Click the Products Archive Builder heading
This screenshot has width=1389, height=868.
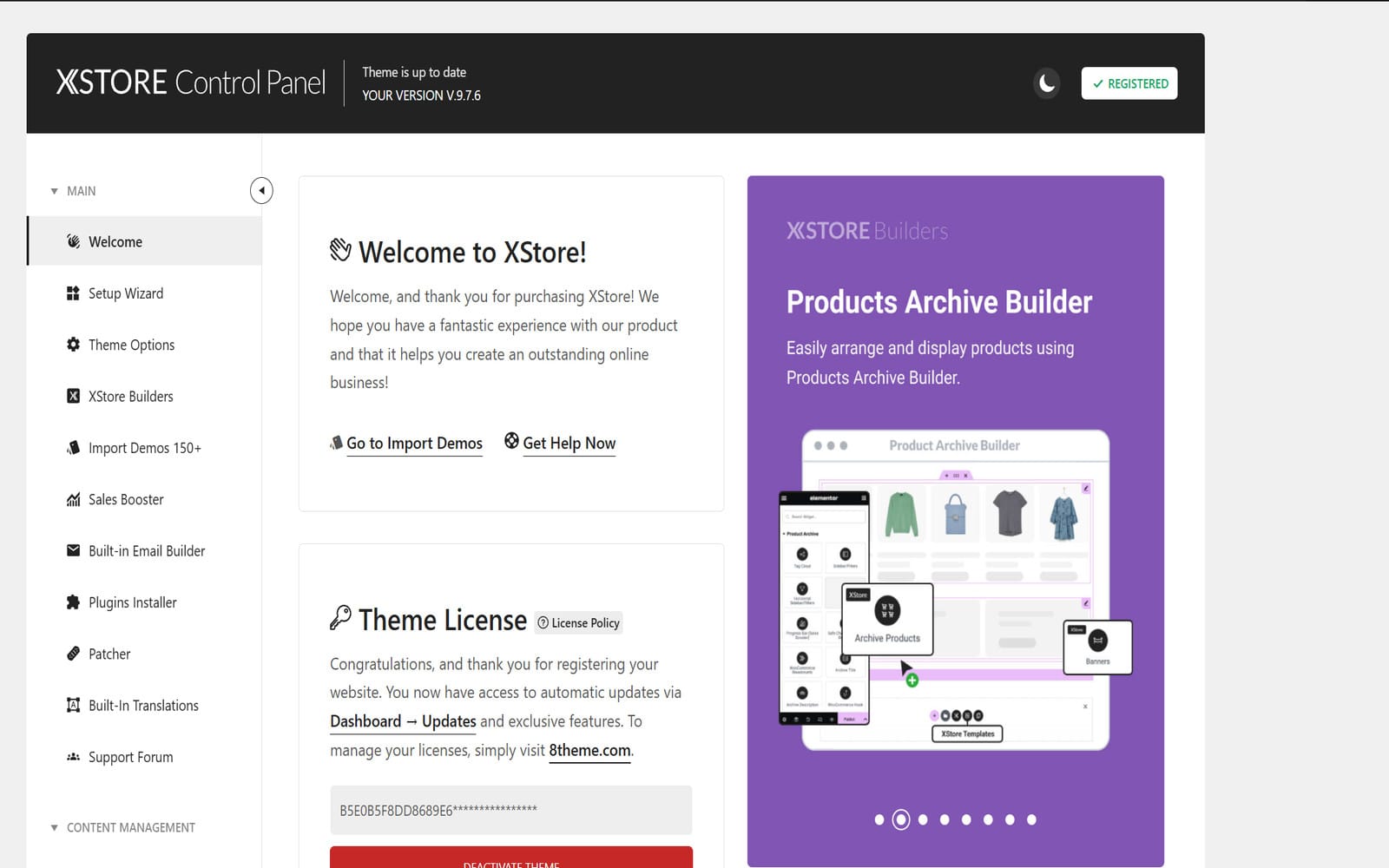(939, 302)
